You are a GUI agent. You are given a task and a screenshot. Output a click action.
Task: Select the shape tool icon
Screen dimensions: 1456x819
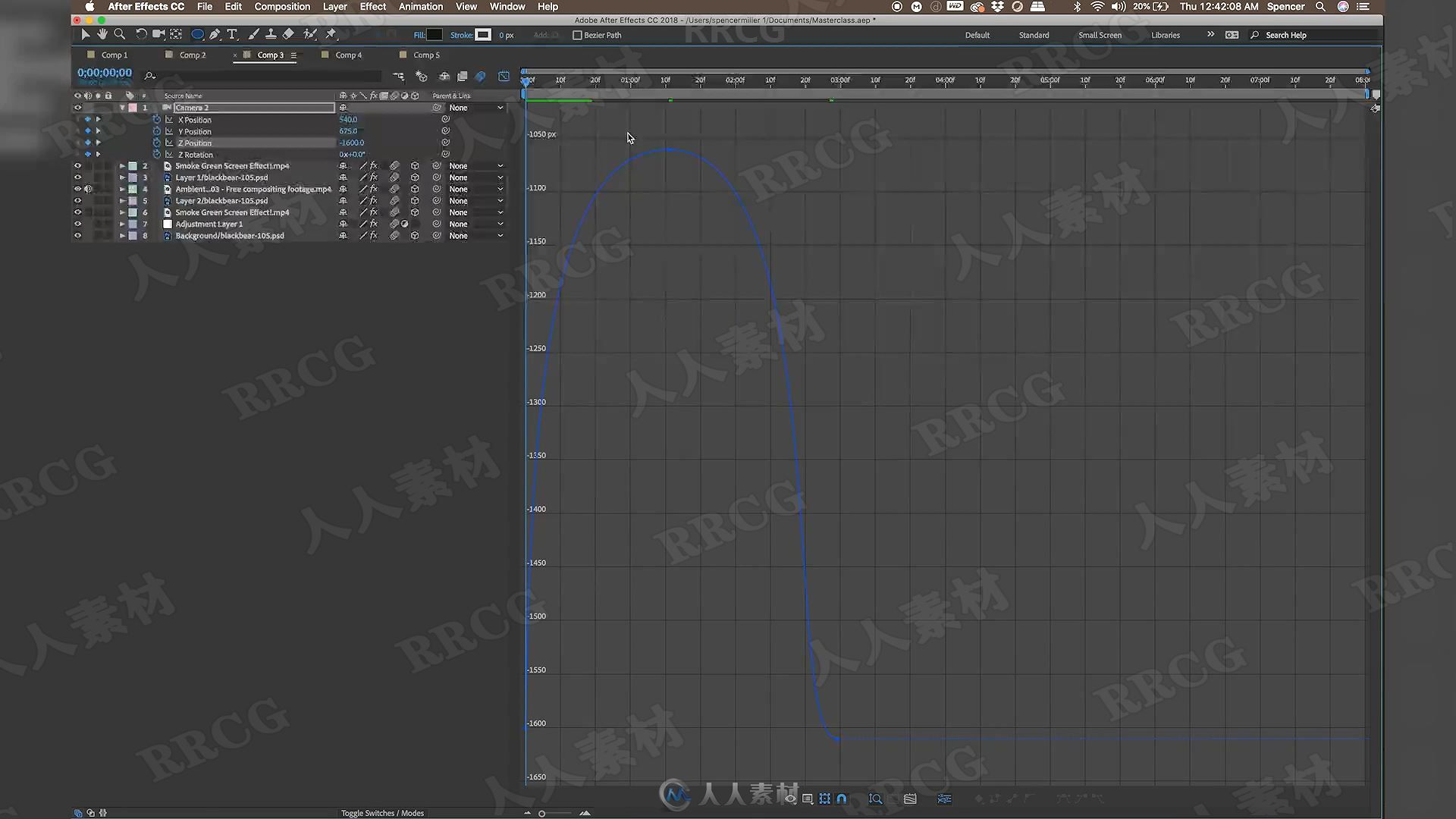coord(197,34)
